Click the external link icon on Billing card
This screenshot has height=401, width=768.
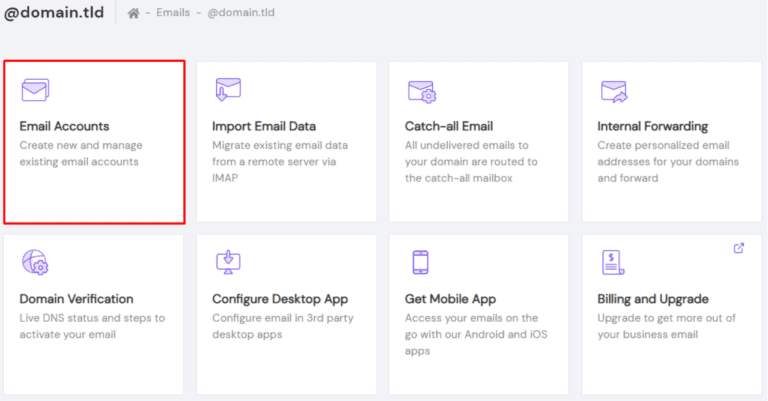click(x=739, y=248)
